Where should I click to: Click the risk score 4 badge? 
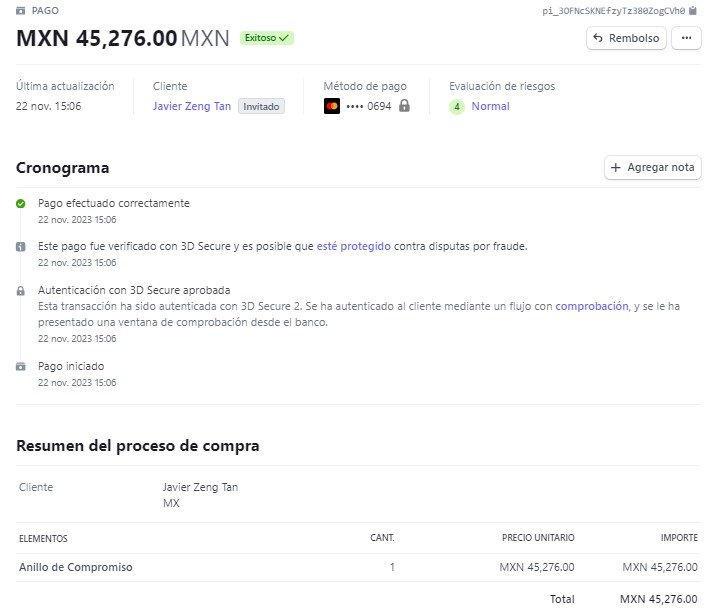[x=456, y=107]
